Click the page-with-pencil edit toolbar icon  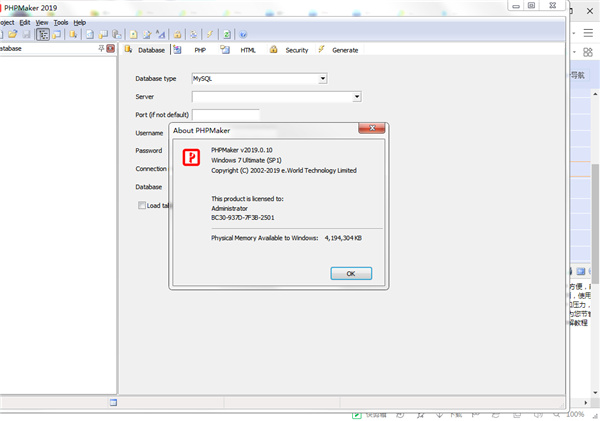coord(147,34)
